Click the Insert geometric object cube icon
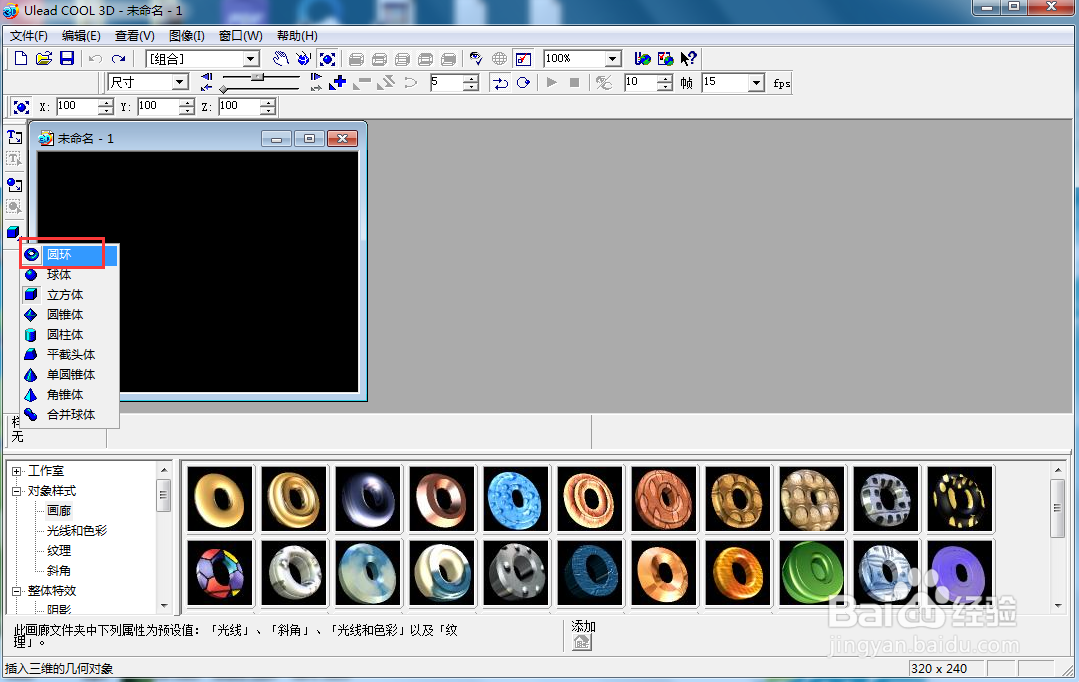 (x=14, y=232)
